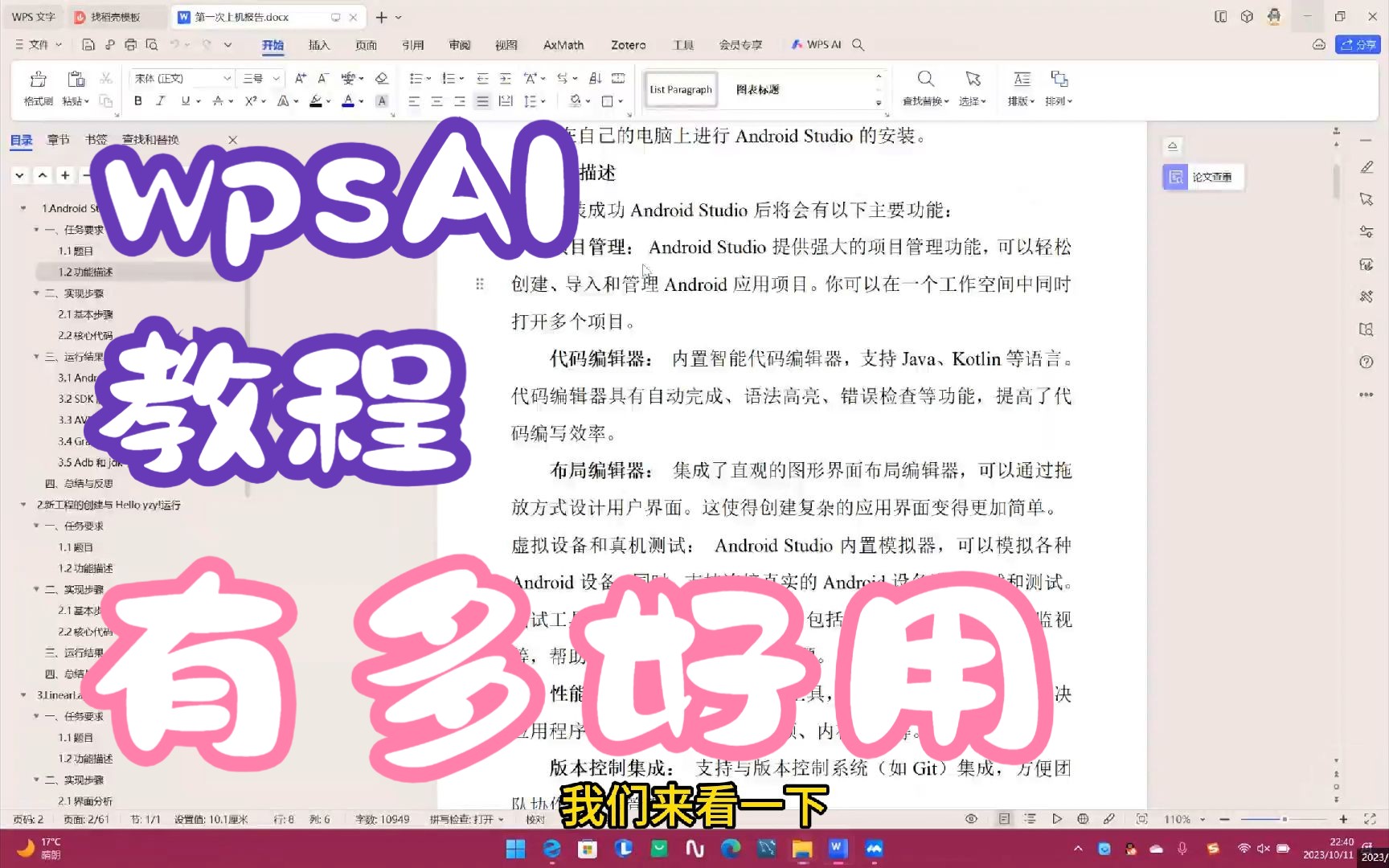The image size is (1389, 868).
Task: Open the Zotero ribbon tab
Action: click(628, 45)
